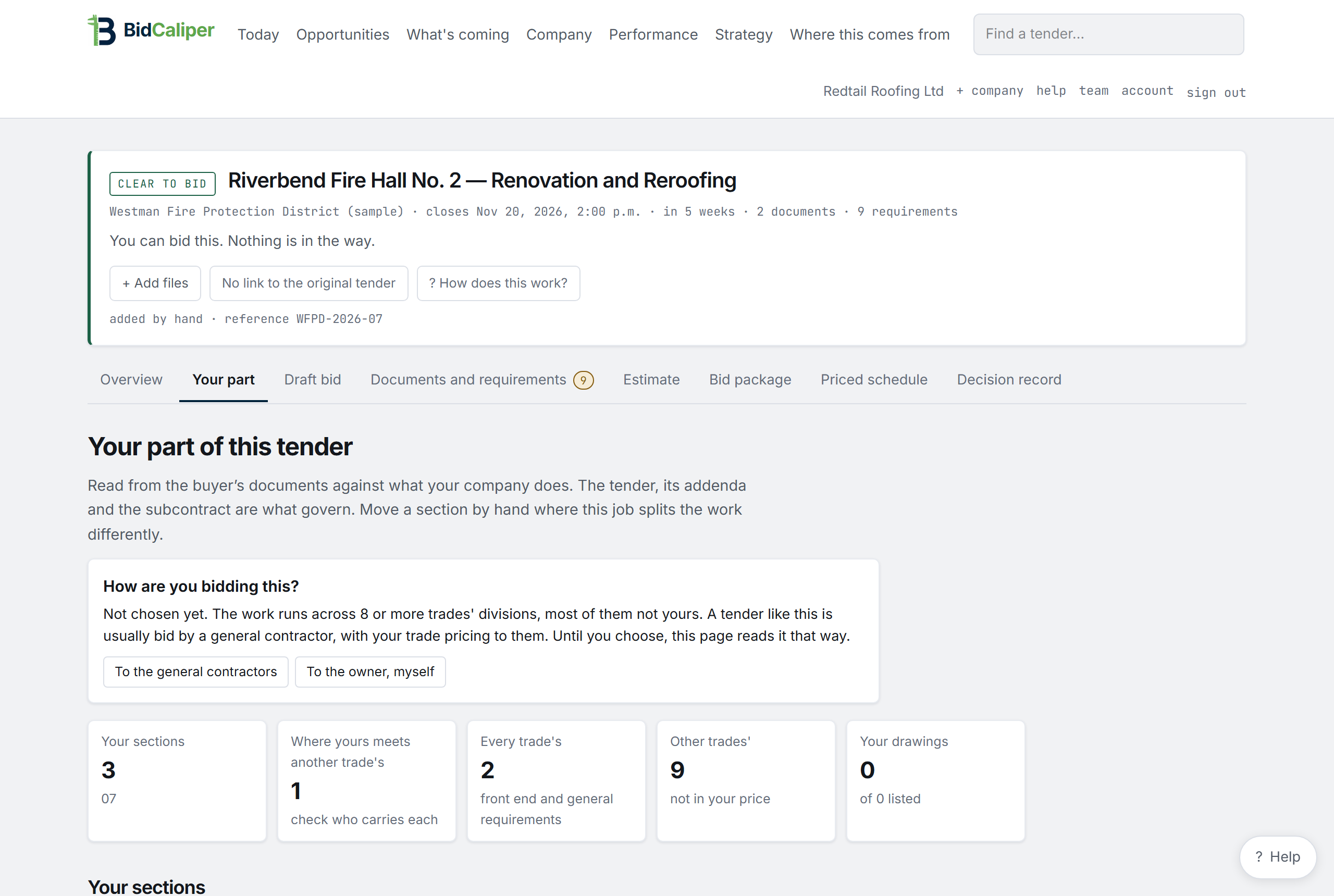Image resolution: width=1334 pixels, height=896 pixels.
Task: Select the Estimate tab
Action: (651, 379)
